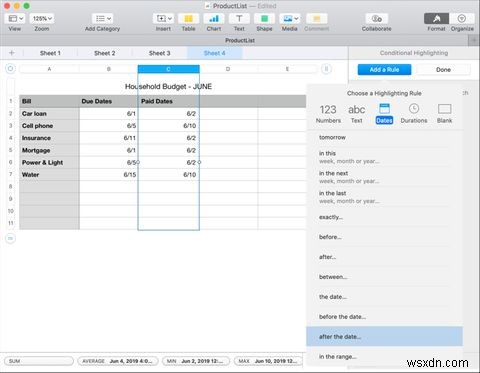Select the 'between...' rule

pyautogui.click(x=385, y=277)
